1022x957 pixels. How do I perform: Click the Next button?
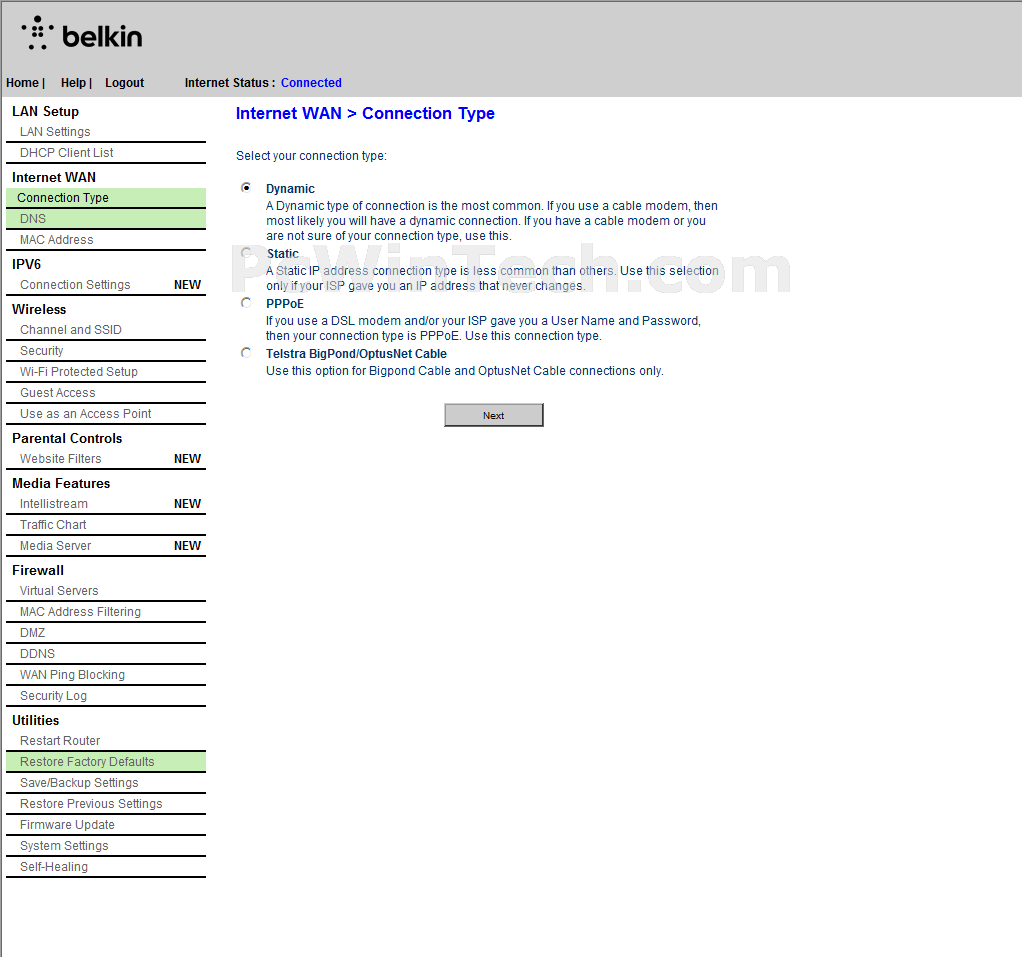click(493, 415)
